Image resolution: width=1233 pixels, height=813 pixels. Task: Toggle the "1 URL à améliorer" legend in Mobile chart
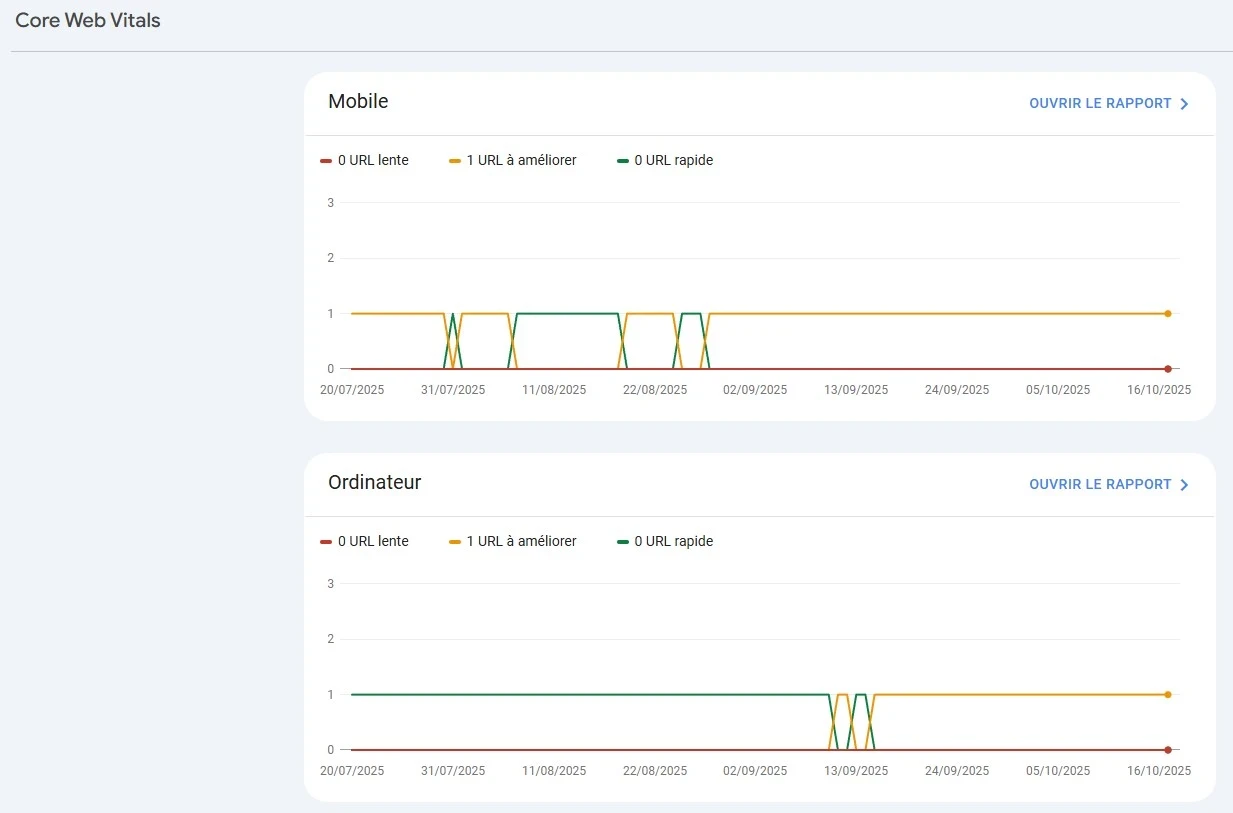513,160
